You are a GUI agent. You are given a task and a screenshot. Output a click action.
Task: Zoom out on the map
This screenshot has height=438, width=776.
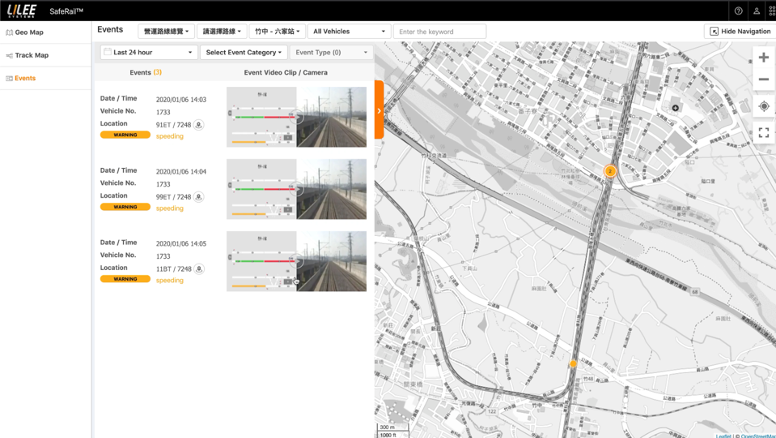coord(764,79)
